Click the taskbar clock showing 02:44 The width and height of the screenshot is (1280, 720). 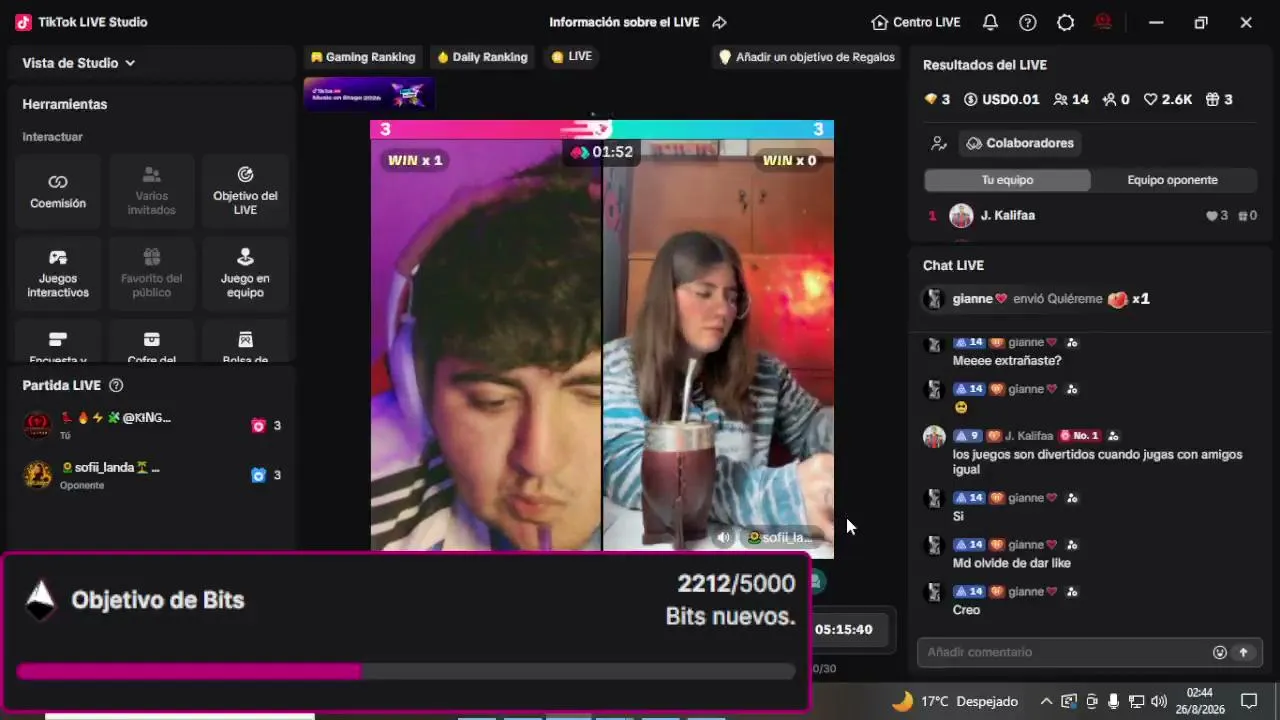click(x=1199, y=701)
